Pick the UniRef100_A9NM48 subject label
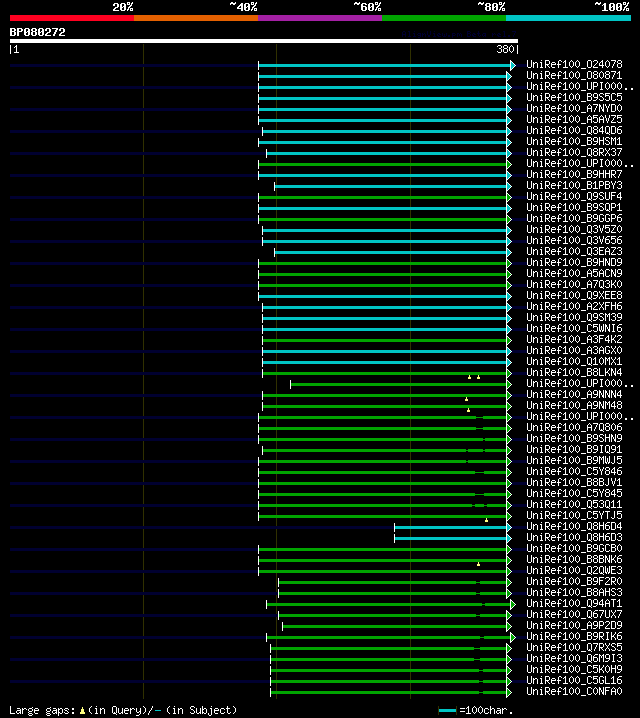The width and height of the screenshot is (640, 718). pos(574,405)
